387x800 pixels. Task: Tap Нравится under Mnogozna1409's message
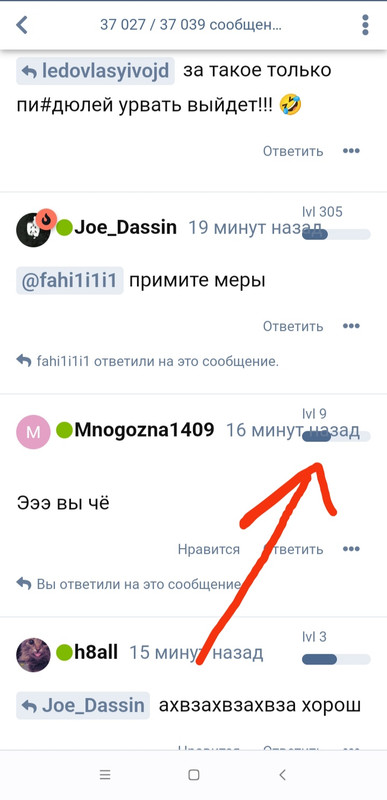tap(209, 549)
